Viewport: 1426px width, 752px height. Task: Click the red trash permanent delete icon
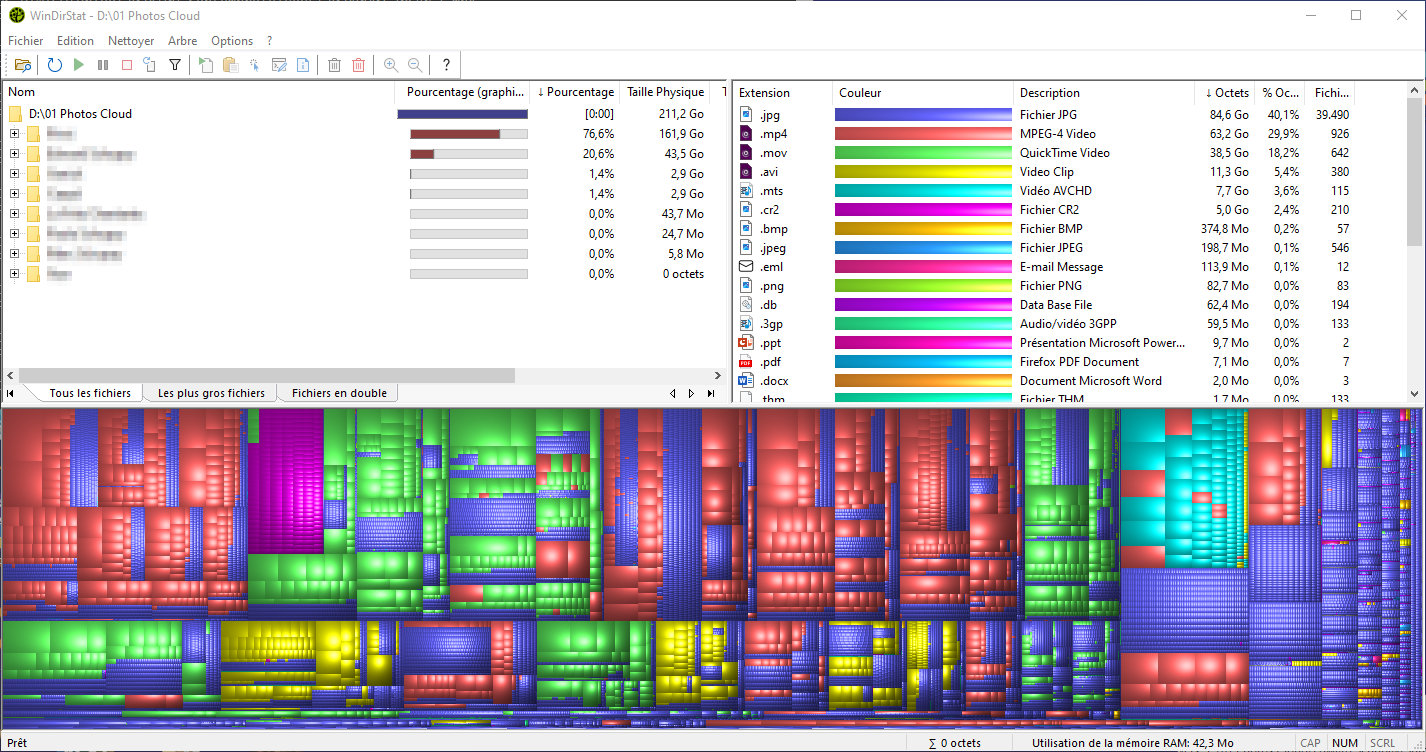(x=359, y=65)
